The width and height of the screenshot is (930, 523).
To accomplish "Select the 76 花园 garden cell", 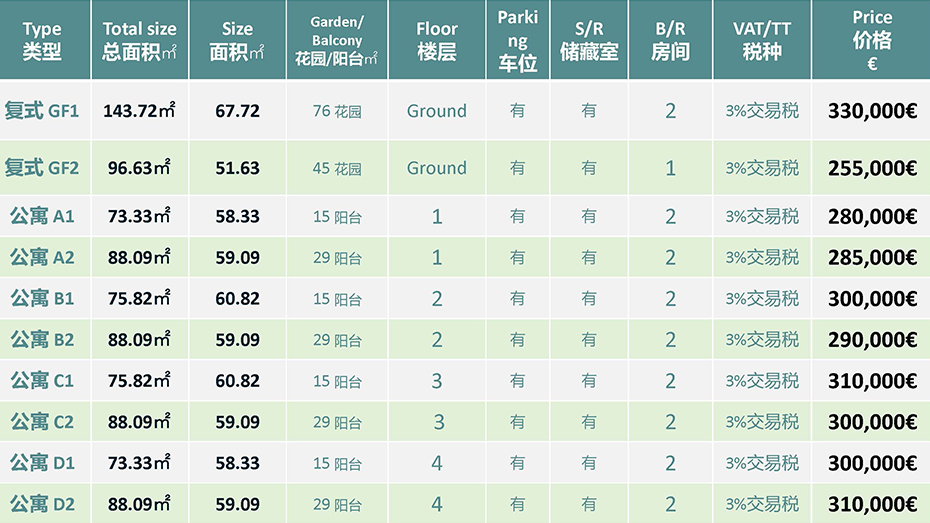I will 337,110.
